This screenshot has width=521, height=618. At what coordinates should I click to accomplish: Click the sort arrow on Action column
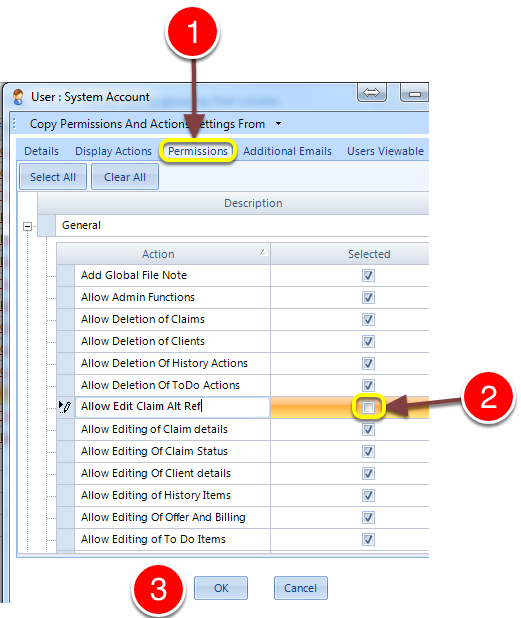(x=264, y=252)
